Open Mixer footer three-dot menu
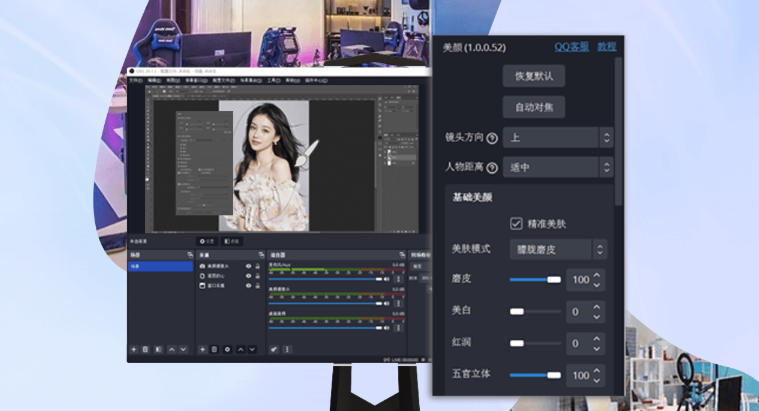The width and height of the screenshot is (759, 411). pyautogui.click(x=287, y=349)
